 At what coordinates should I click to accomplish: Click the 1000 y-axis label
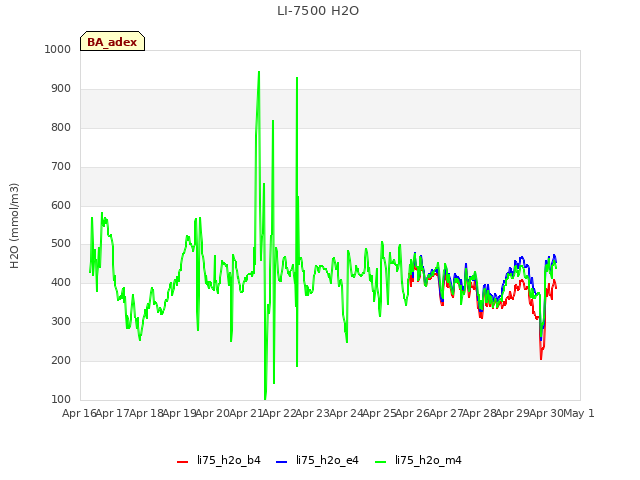pos(58,49)
